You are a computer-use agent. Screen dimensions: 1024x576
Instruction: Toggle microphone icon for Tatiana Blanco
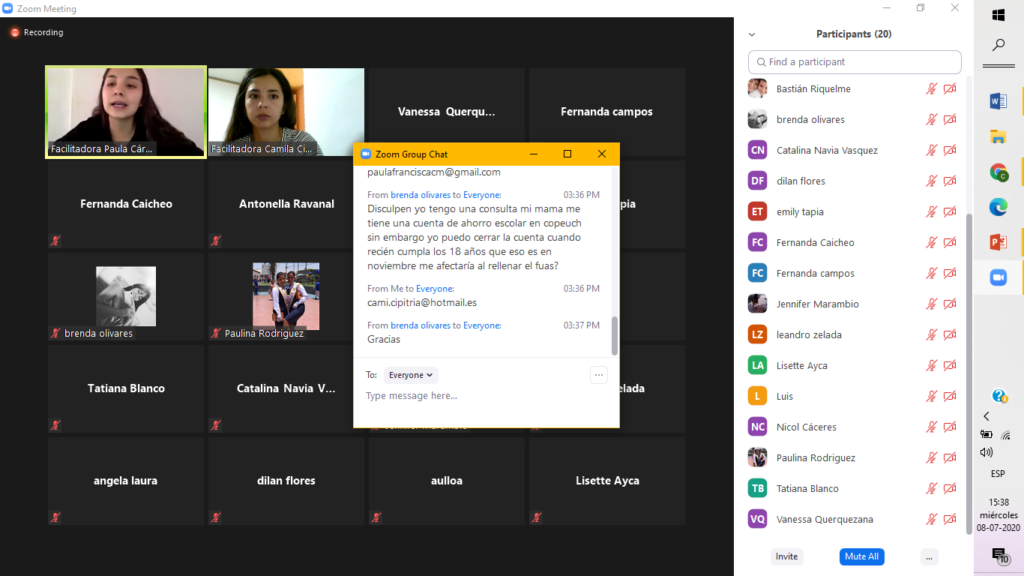click(x=932, y=489)
